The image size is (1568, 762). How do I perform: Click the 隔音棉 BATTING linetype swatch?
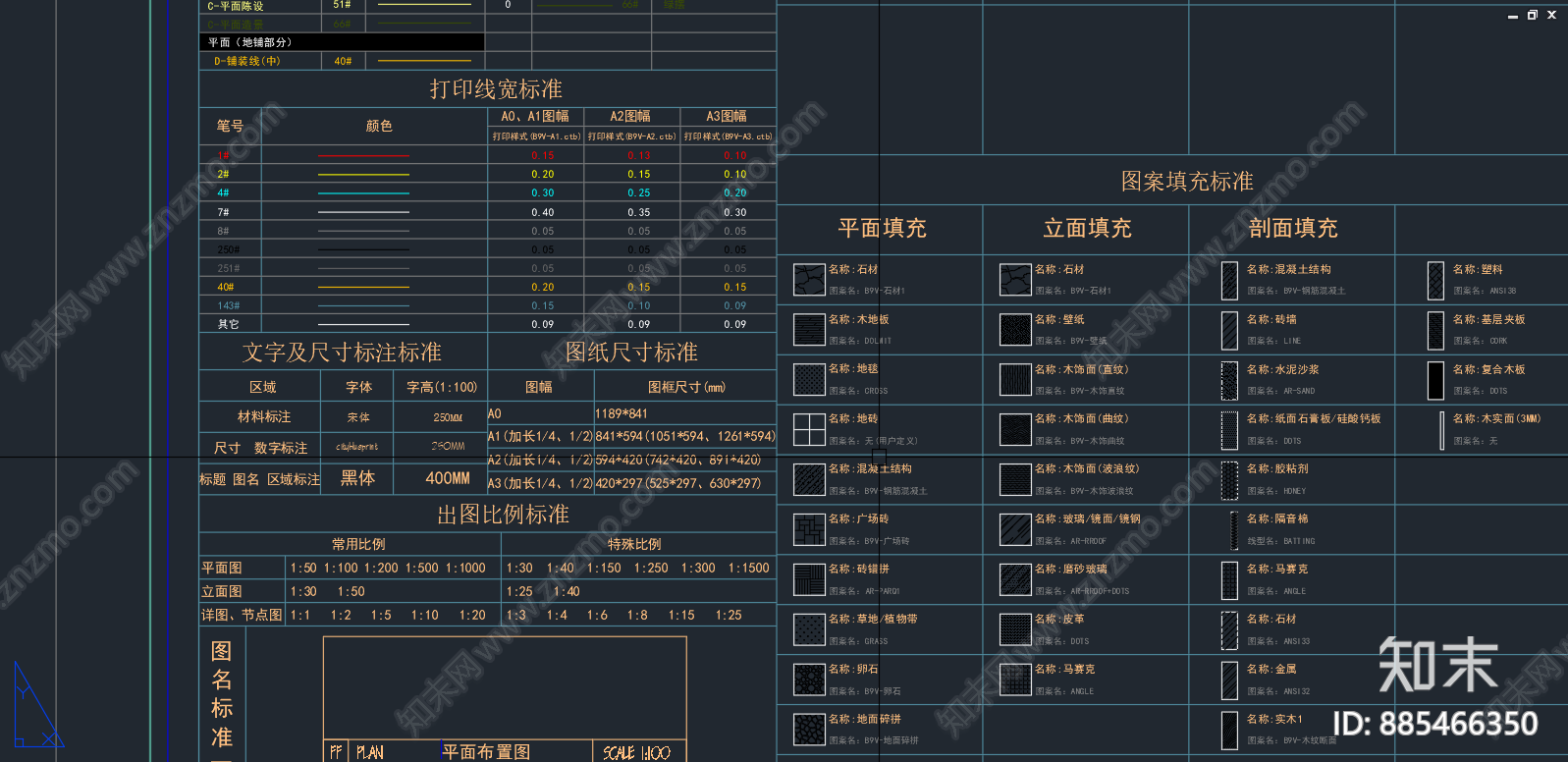coord(1234,531)
